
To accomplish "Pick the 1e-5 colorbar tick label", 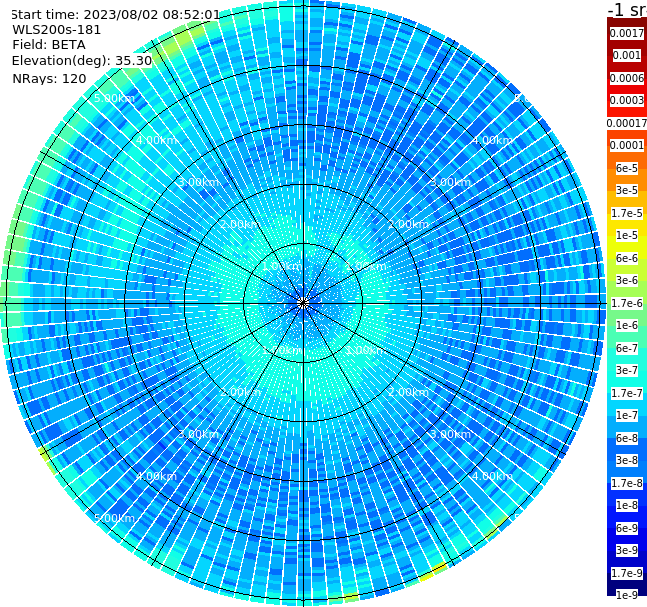I will 627,235.
